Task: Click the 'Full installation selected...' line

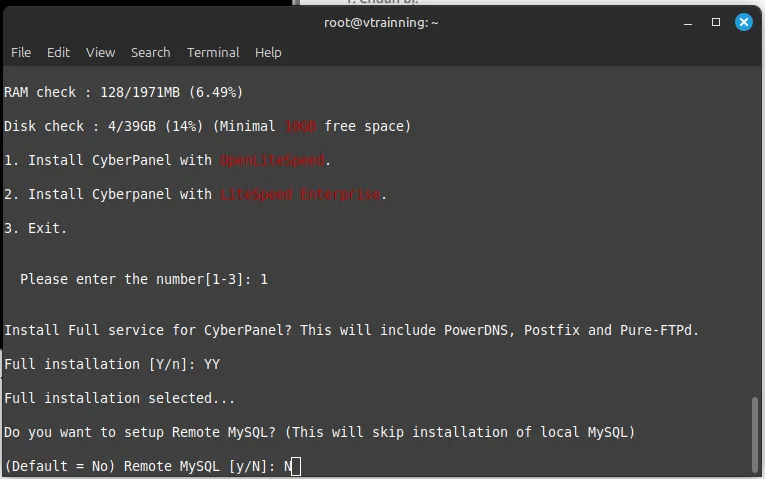Action: click(119, 398)
